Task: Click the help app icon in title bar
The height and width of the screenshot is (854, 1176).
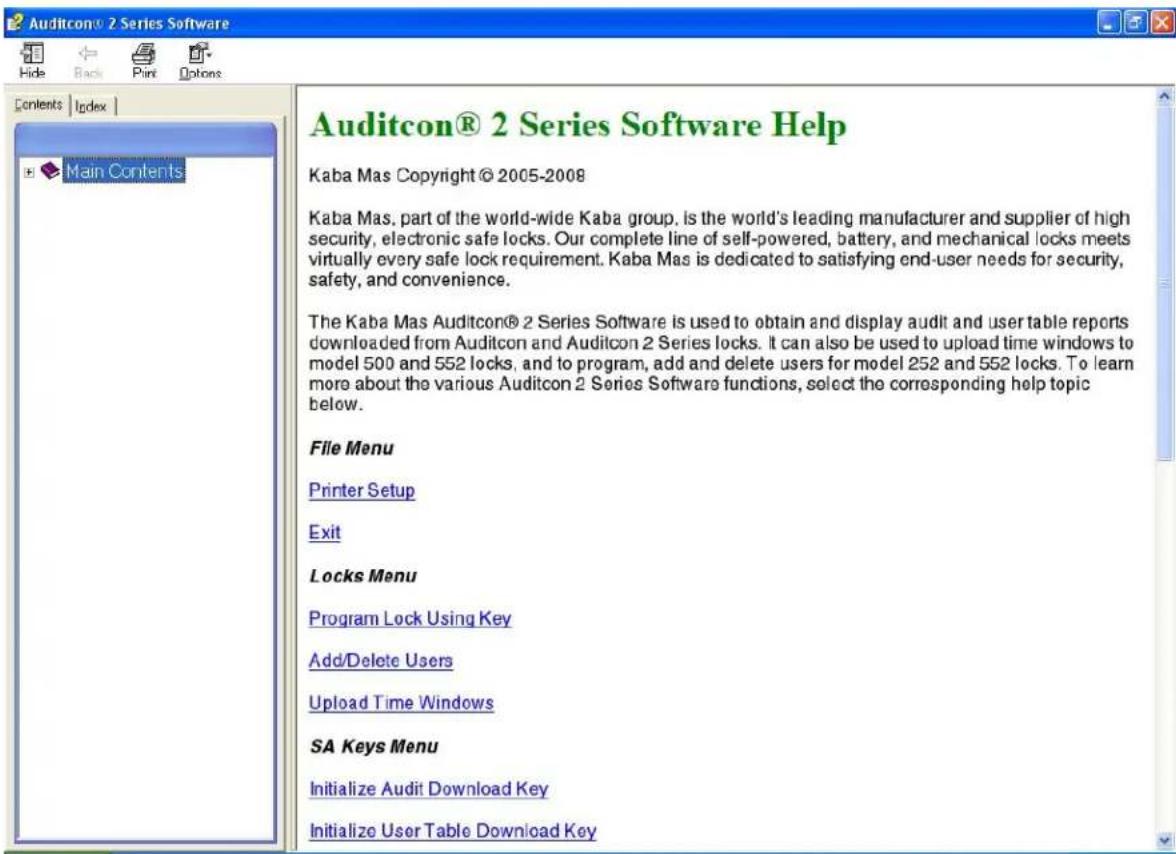Action: click(x=14, y=22)
